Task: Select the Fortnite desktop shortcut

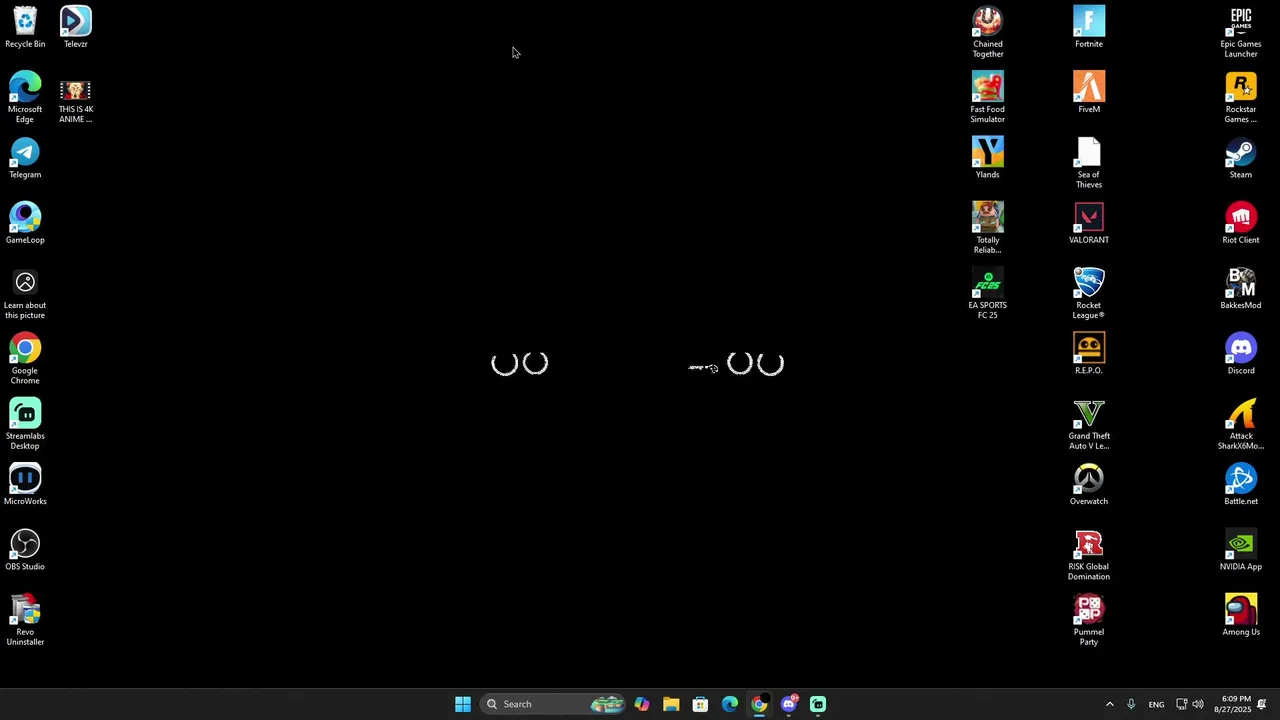Action: [1089, 27]
